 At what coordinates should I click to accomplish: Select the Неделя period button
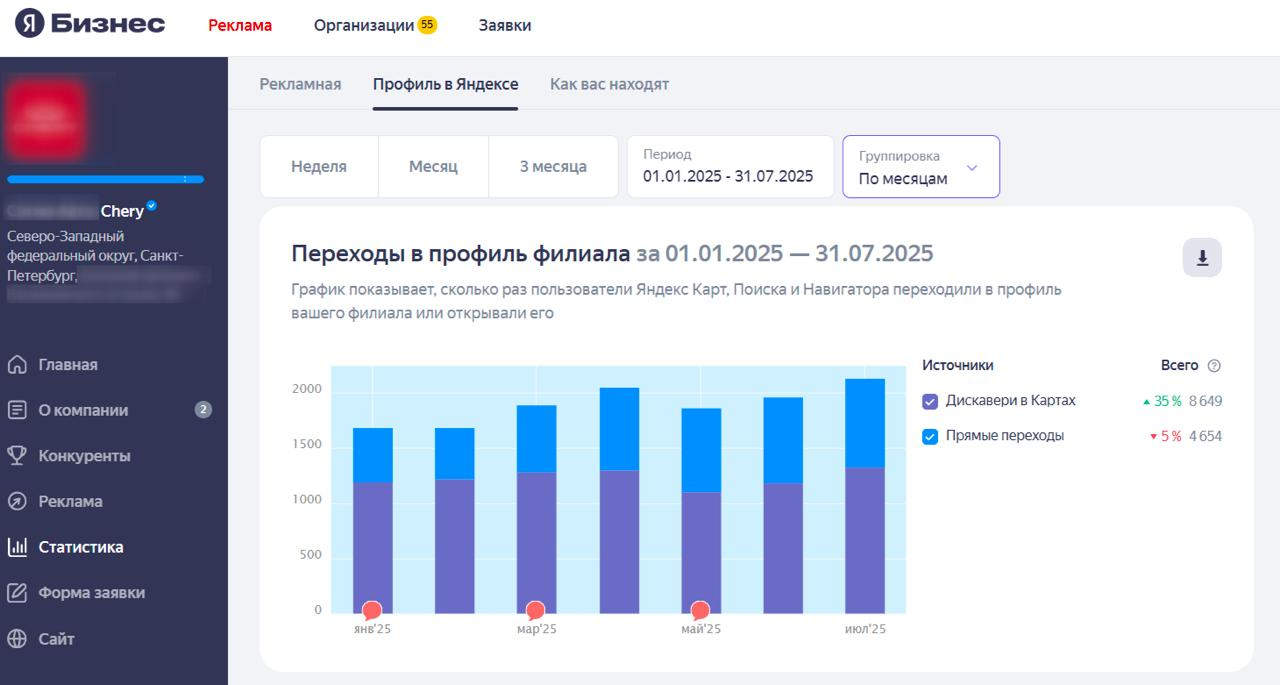(319, 167)
